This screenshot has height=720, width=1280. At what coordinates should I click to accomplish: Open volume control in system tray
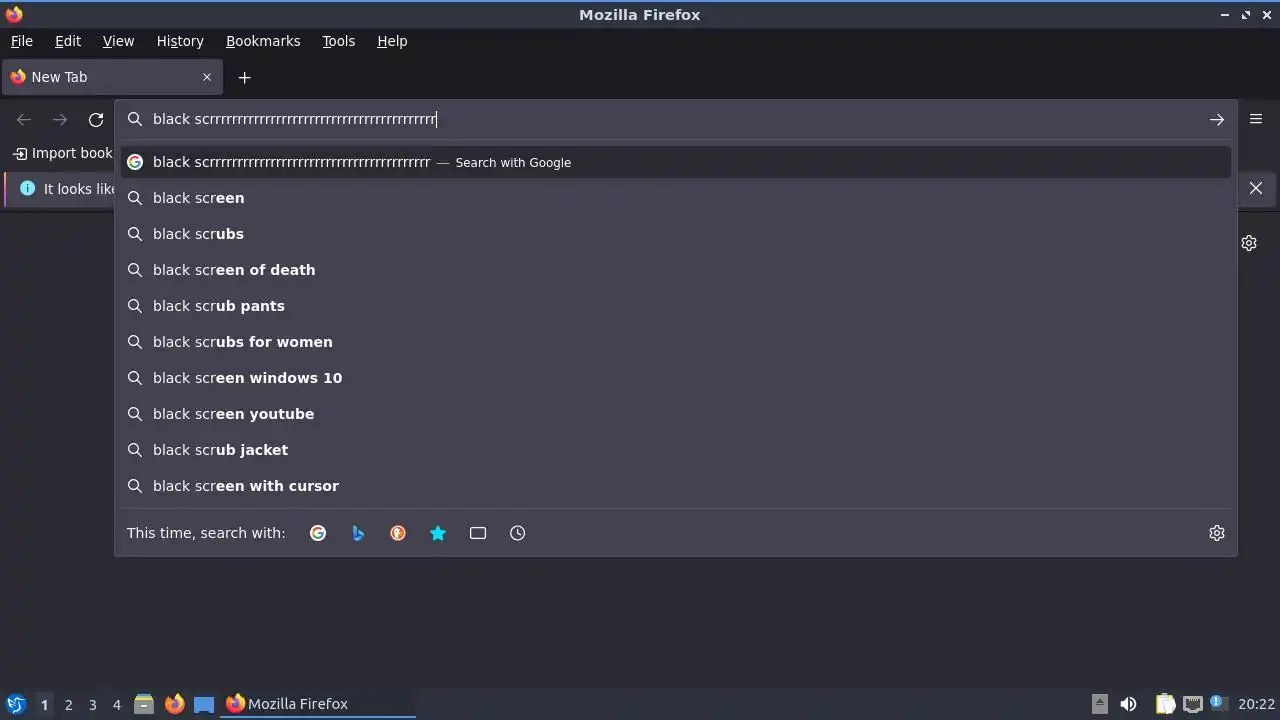[x=1128, y=704]
